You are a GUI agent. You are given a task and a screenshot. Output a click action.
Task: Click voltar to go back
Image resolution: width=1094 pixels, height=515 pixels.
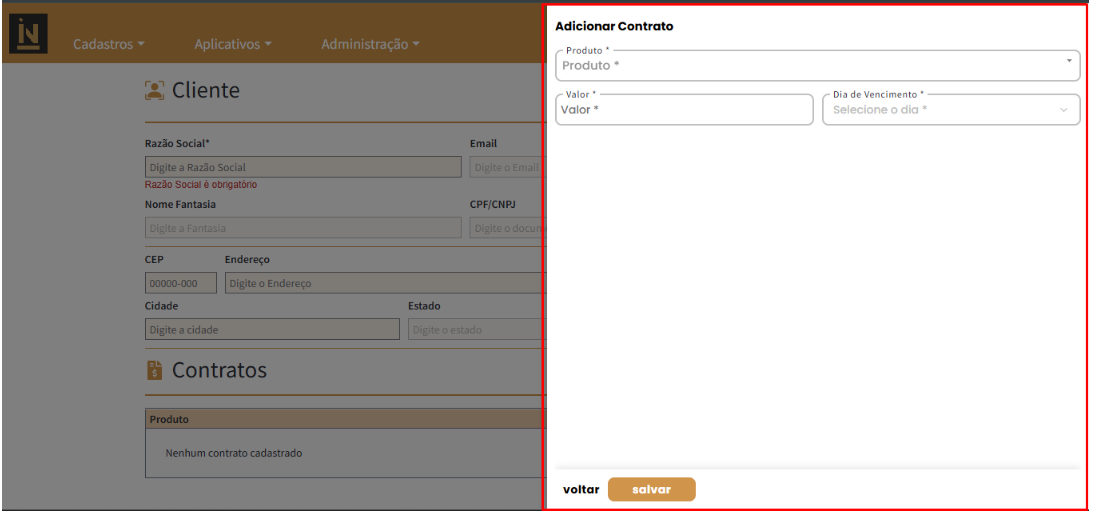point(581,490)
